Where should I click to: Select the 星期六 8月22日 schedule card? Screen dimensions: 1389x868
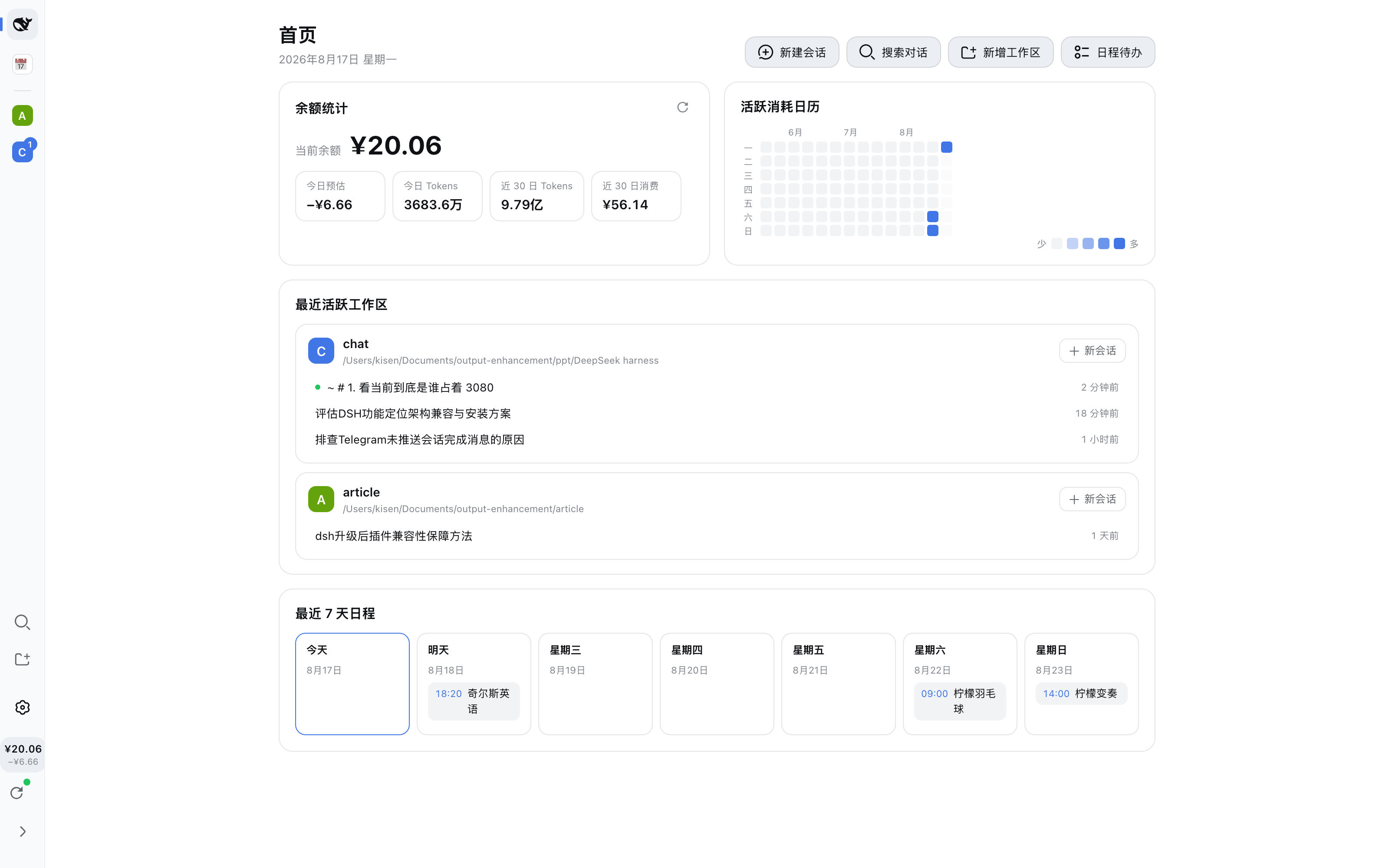point(960,684)
